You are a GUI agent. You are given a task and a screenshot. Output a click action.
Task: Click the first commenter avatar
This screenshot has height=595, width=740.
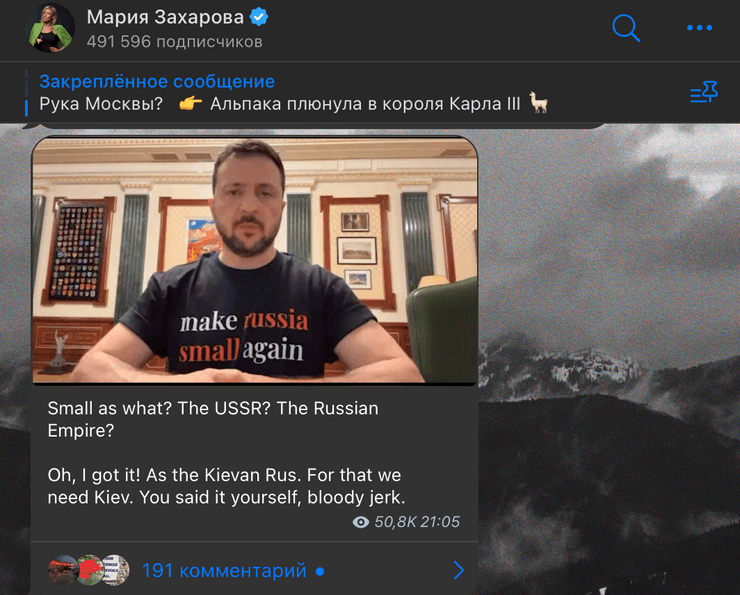click(62, 570)
